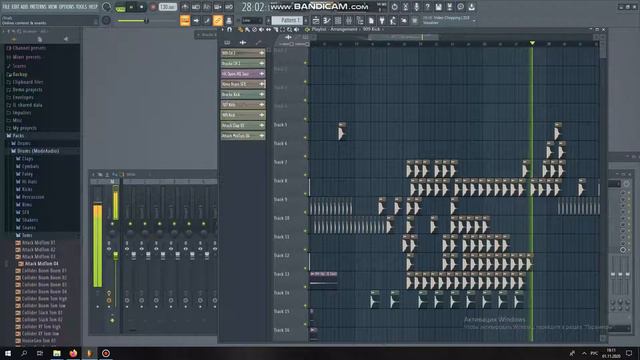Click the view mixer icon
Image resolution: width=640 pixels, height=360 pixels.
coord(349,20)
